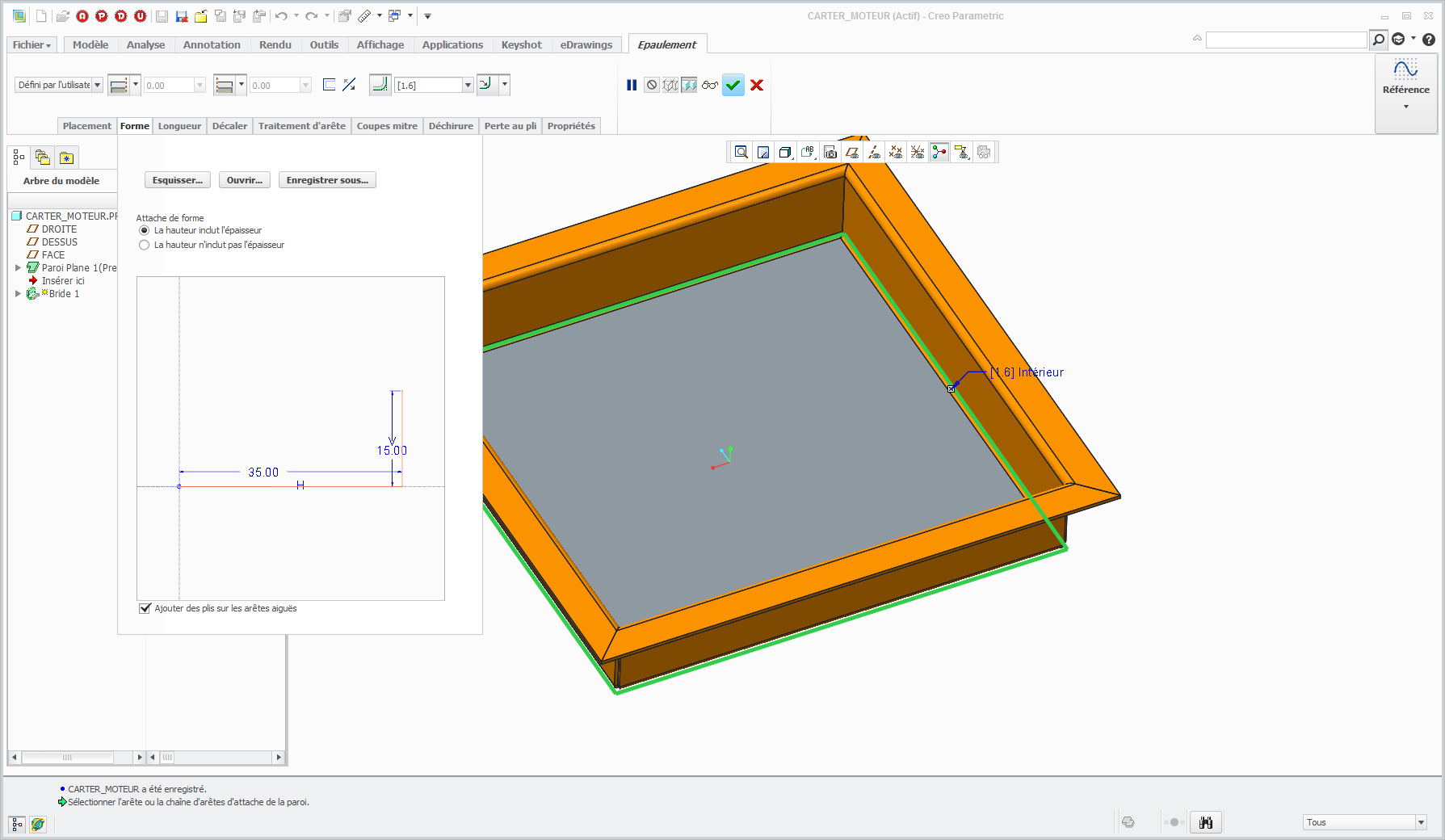Click the Repaint icon in graphics toolbar
Viewport: 1445px width, 840px height.
tap(763, 152)
